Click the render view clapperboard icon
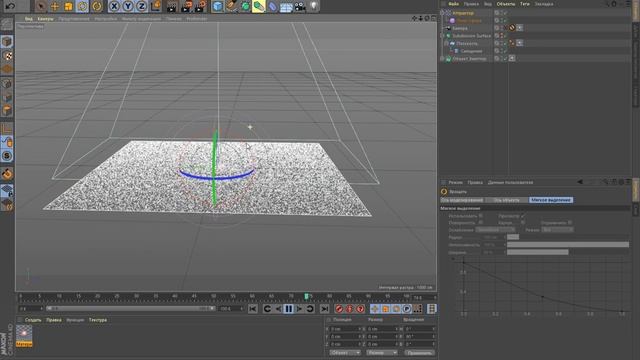 click(x=172, y=6)
